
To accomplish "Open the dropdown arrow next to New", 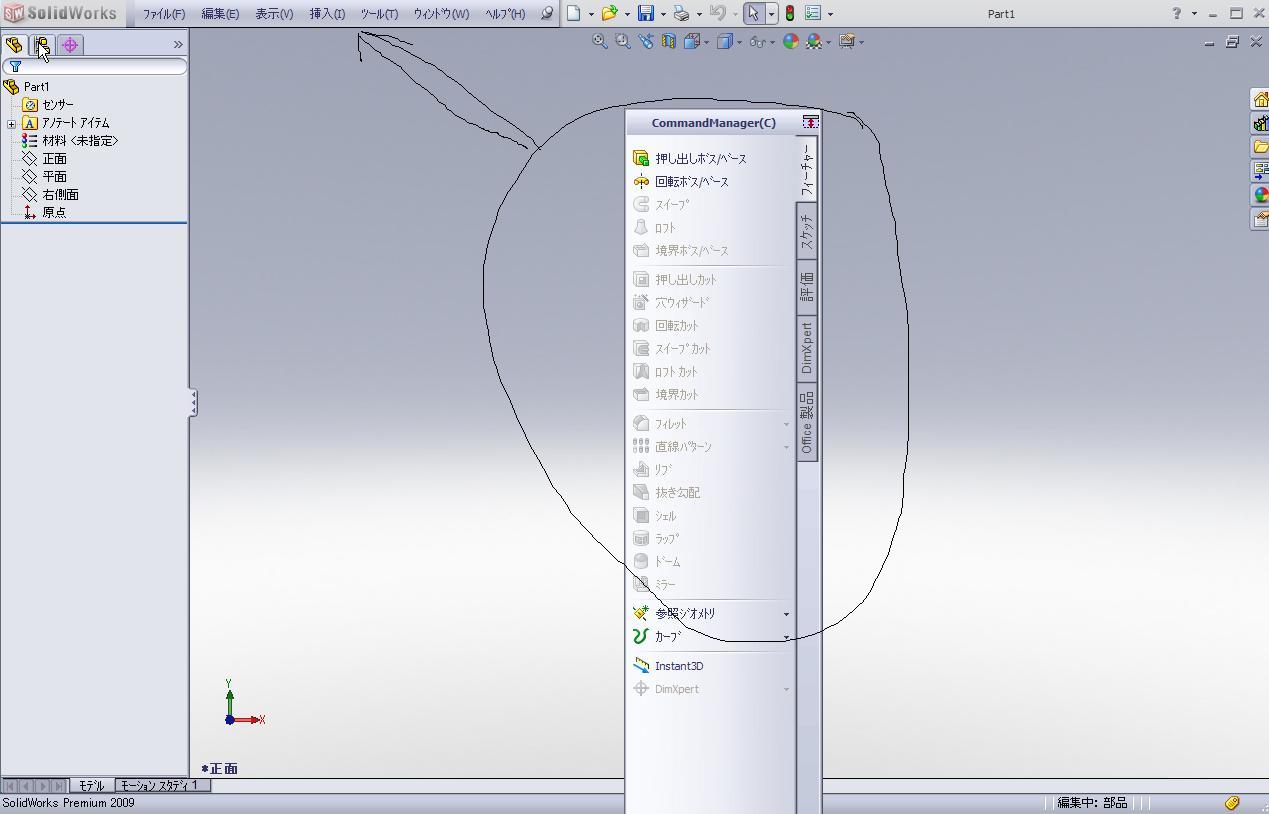I will coord(591,14).
